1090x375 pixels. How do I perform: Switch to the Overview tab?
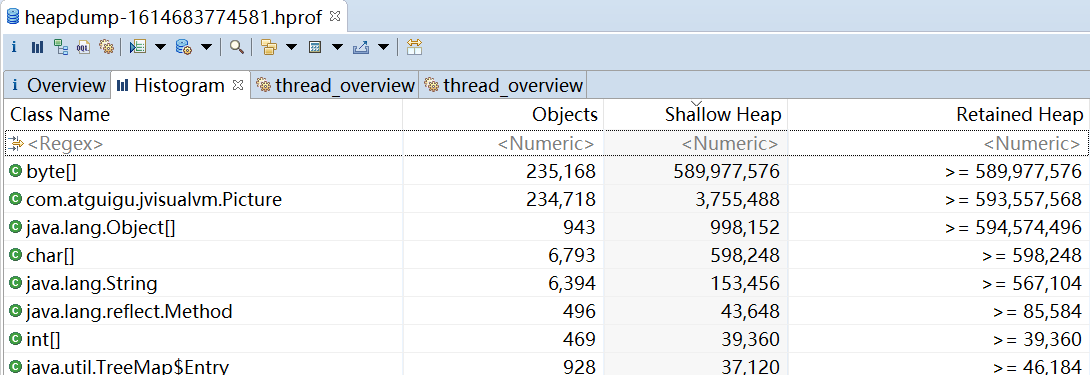coord(56,86)
